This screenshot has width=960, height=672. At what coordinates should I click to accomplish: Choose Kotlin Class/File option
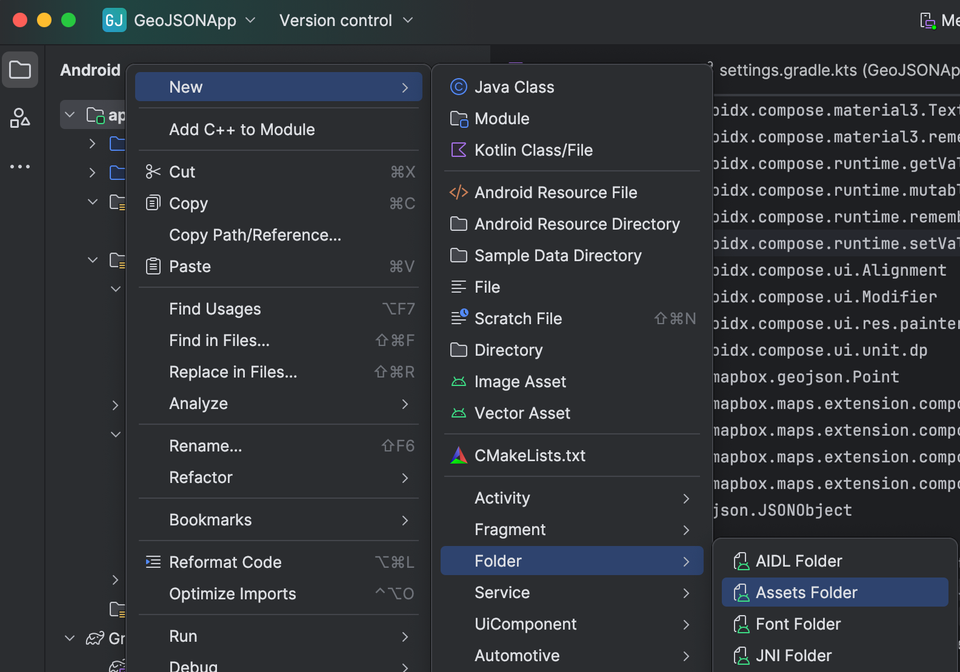[533, 150]
